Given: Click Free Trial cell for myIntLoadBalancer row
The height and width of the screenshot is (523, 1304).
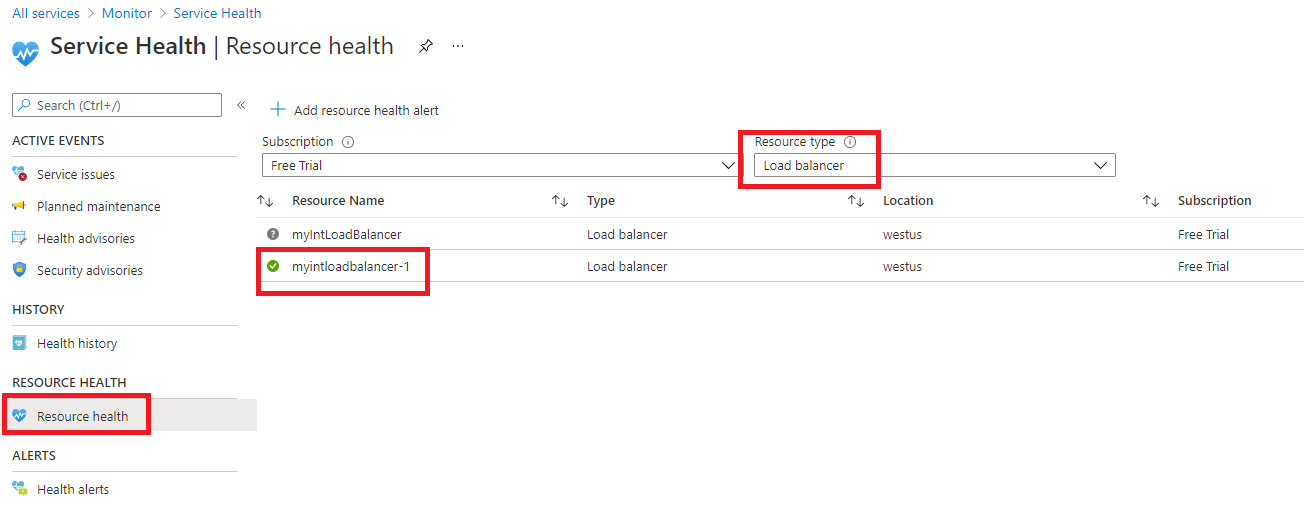Looking at the screenshot, I should click(1203, 234).
